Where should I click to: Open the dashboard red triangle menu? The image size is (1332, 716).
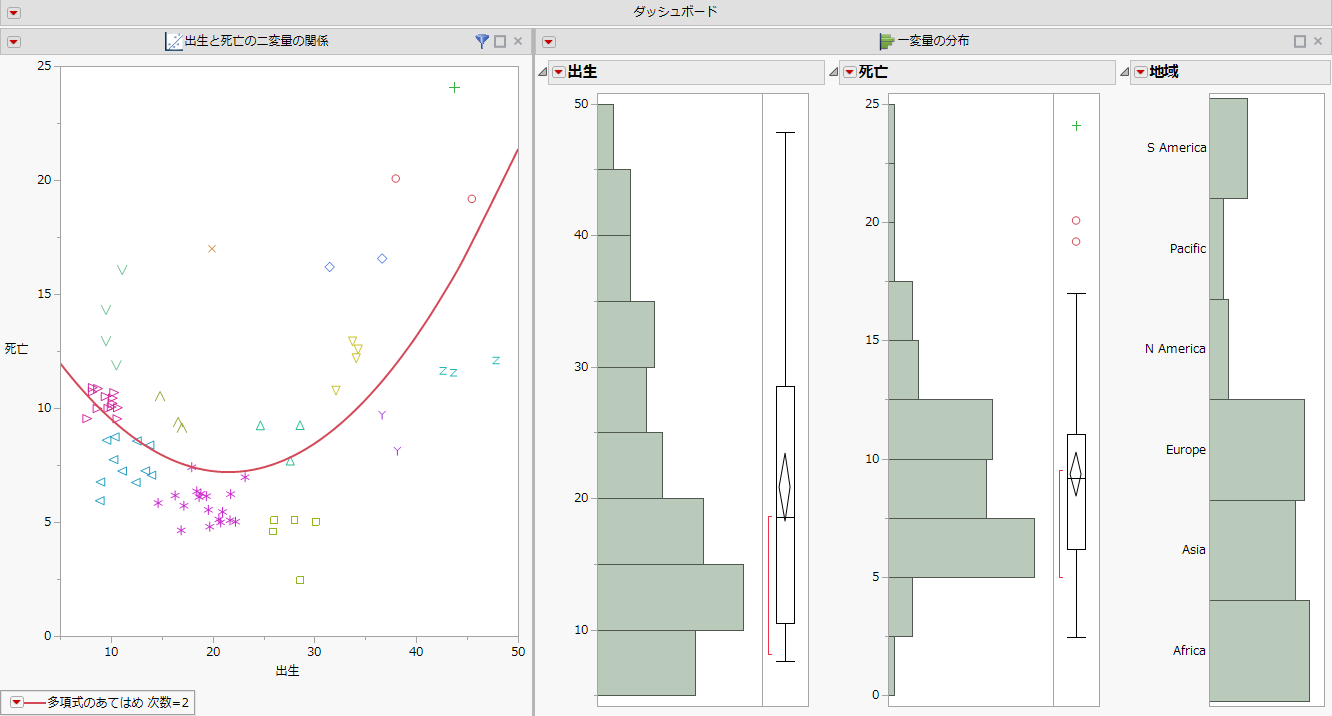click(14, 12)
